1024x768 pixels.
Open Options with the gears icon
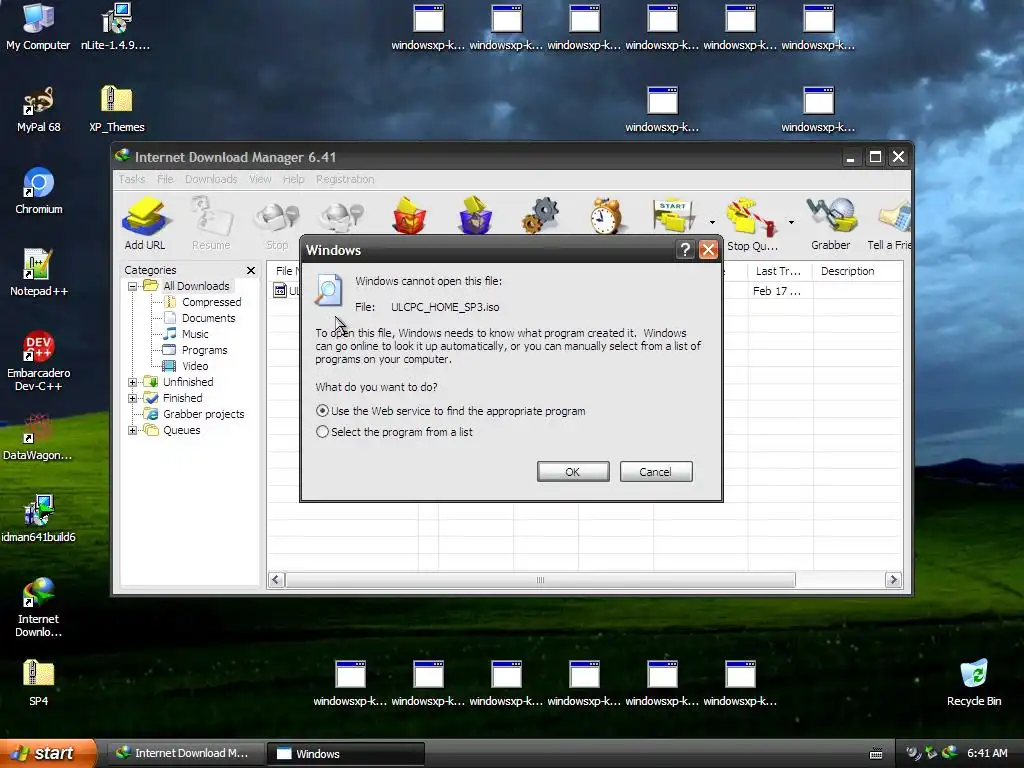click(540, 216)
